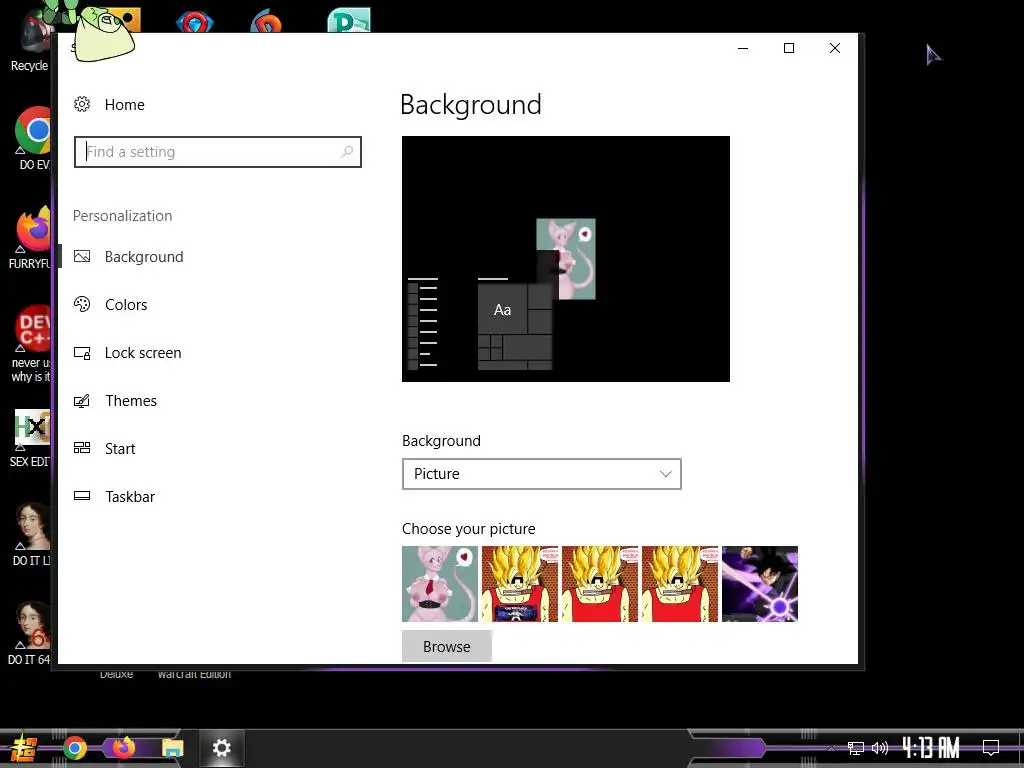
Task: Maximize the Settings window
Action: pyautogui.click(x=789, y=48)
